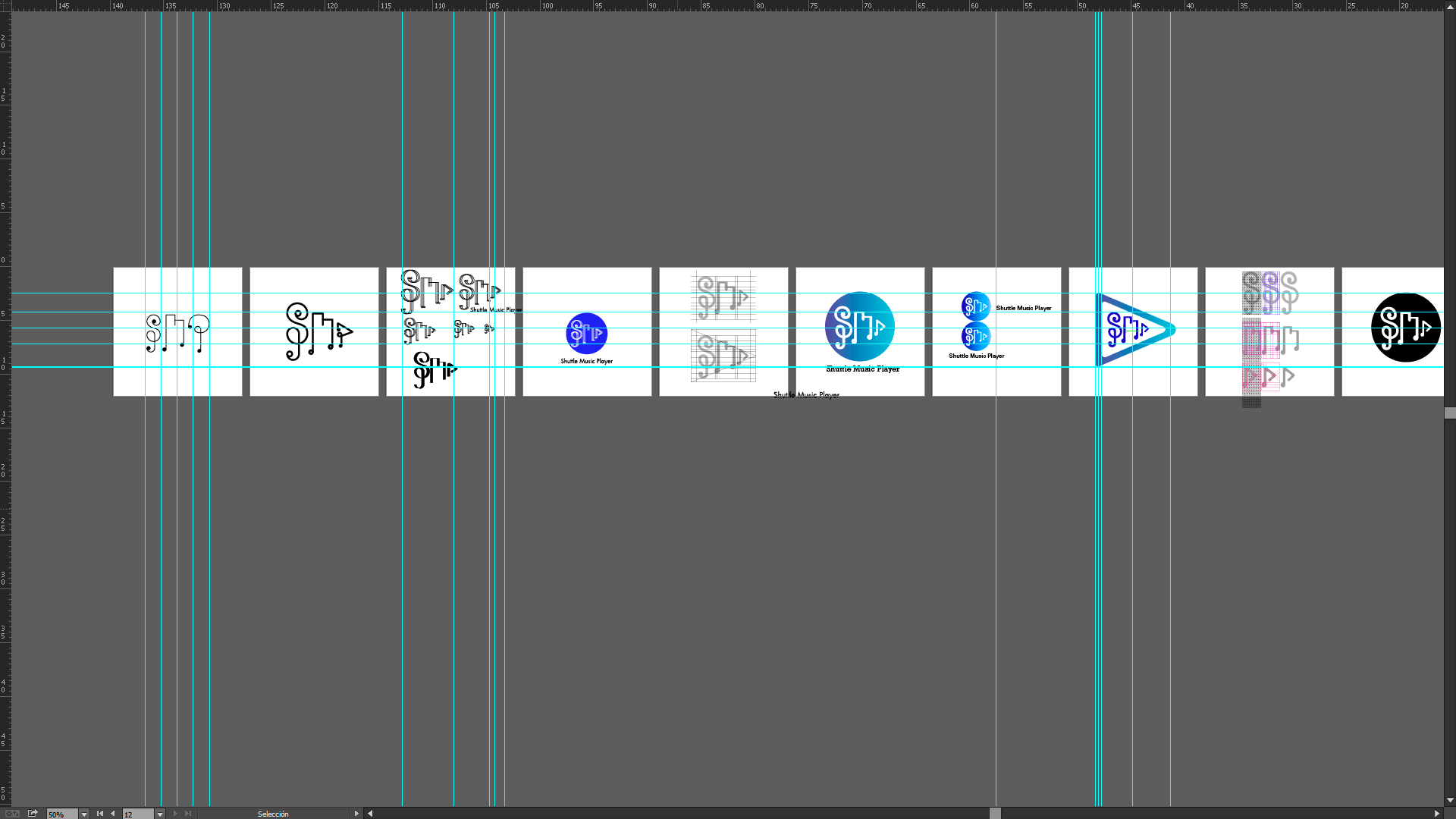
Task: Click the ruler origin corner box
Action: [5, 5]
